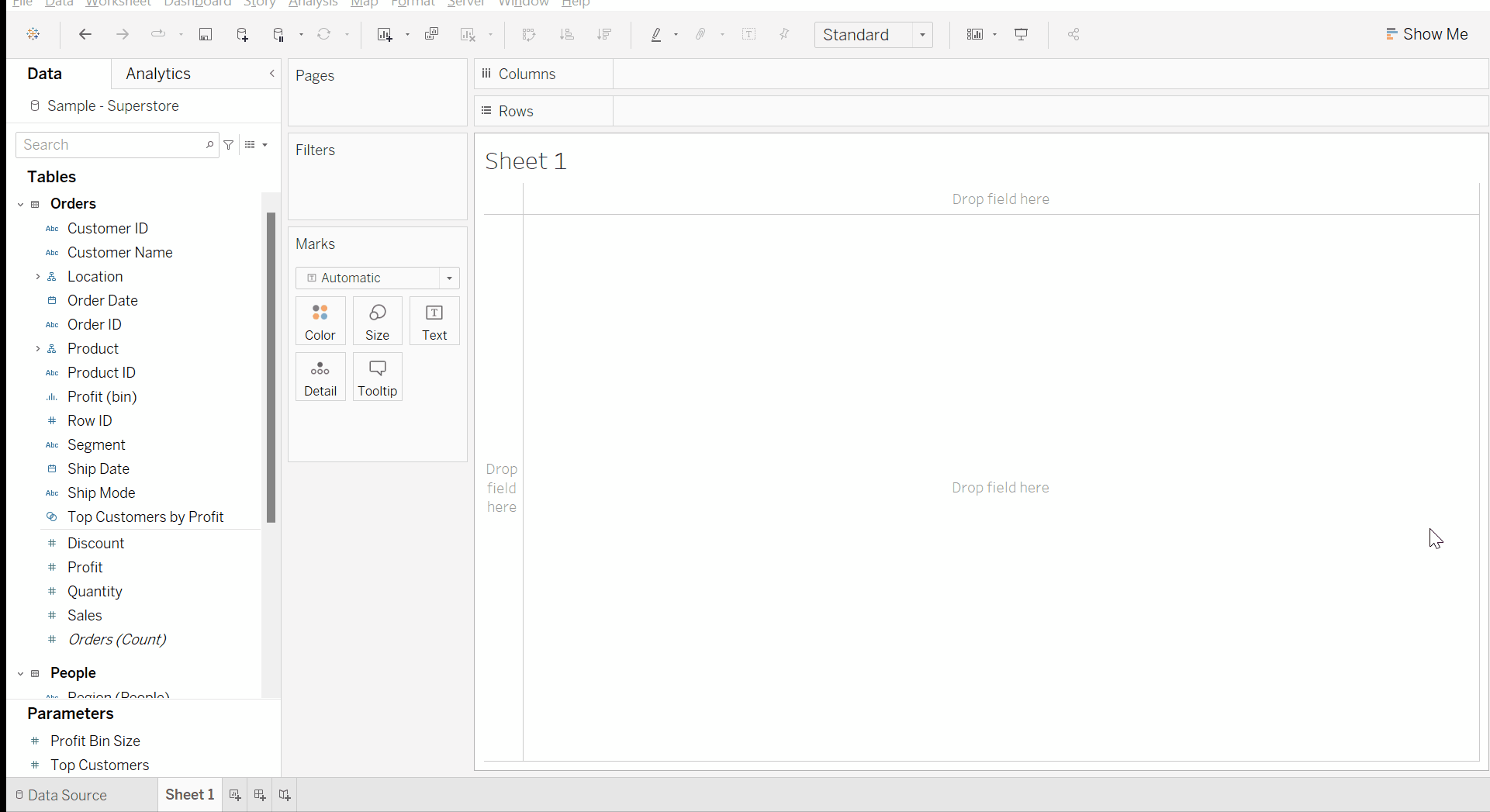This screenshot has width=1490, height=812.
Task: Expand the Location hierarchy
Action: [37, 277]
